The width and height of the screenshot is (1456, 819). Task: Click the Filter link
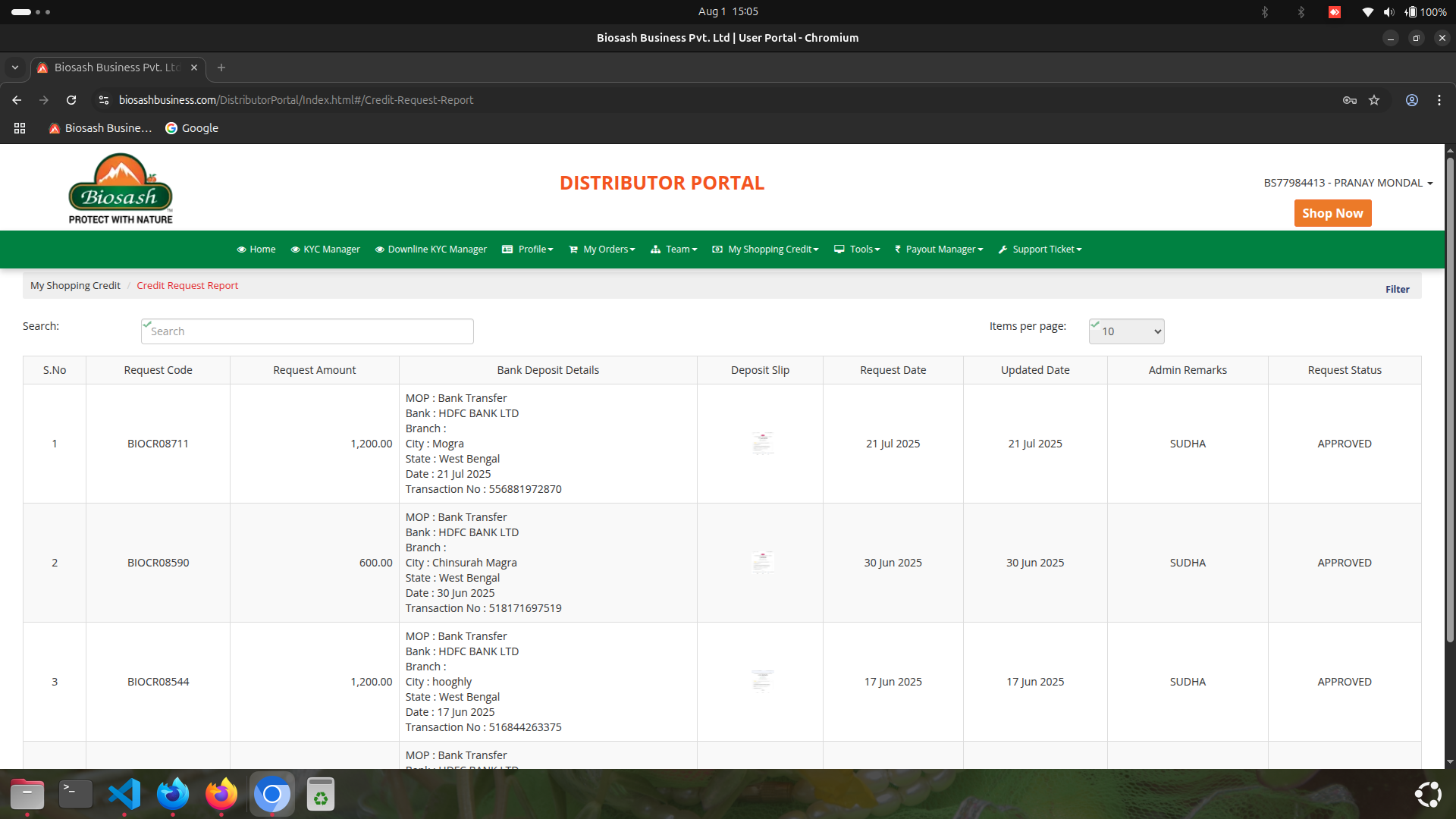click(x=1397, y=289)
